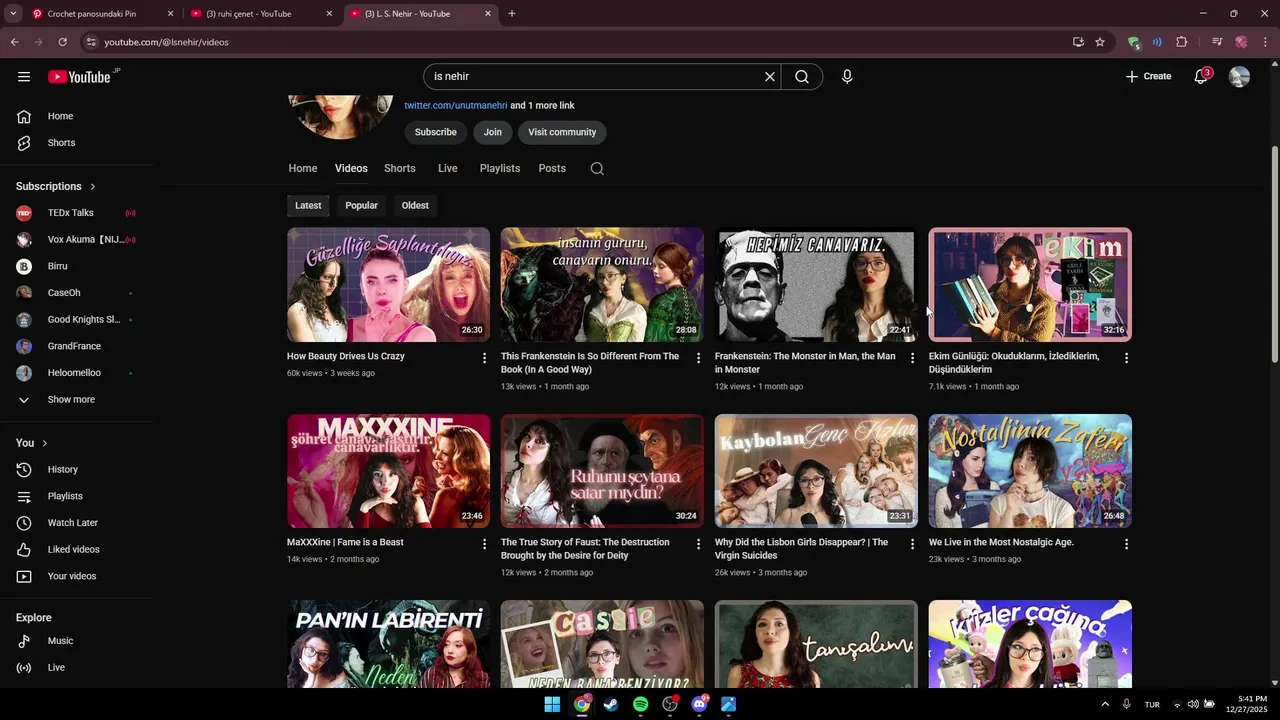Open the YouTube hamburger guide menu
Viewport: 1280px width, 720px height.
point(24,77)
